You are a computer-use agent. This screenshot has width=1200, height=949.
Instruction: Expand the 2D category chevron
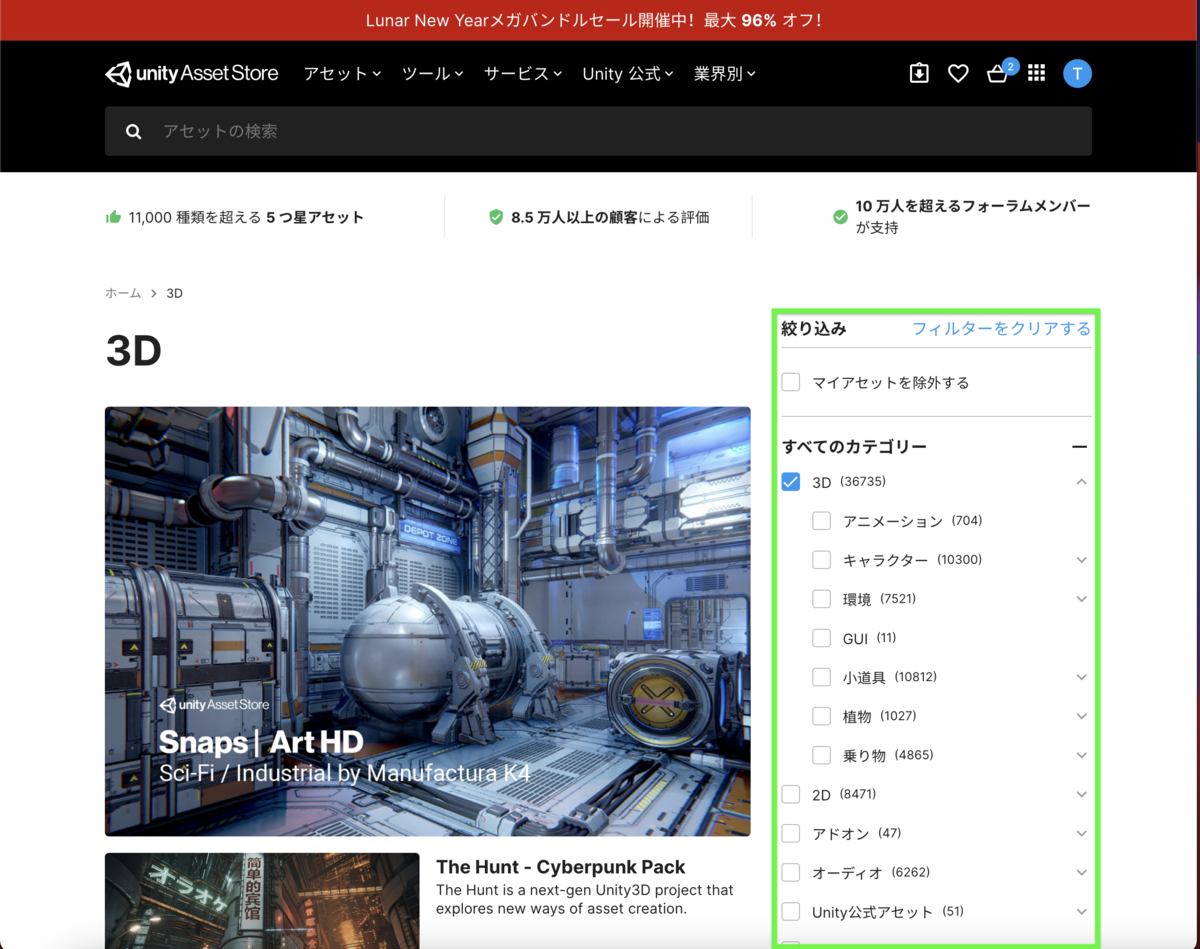pyautogui.click(x=1081, y=794)
